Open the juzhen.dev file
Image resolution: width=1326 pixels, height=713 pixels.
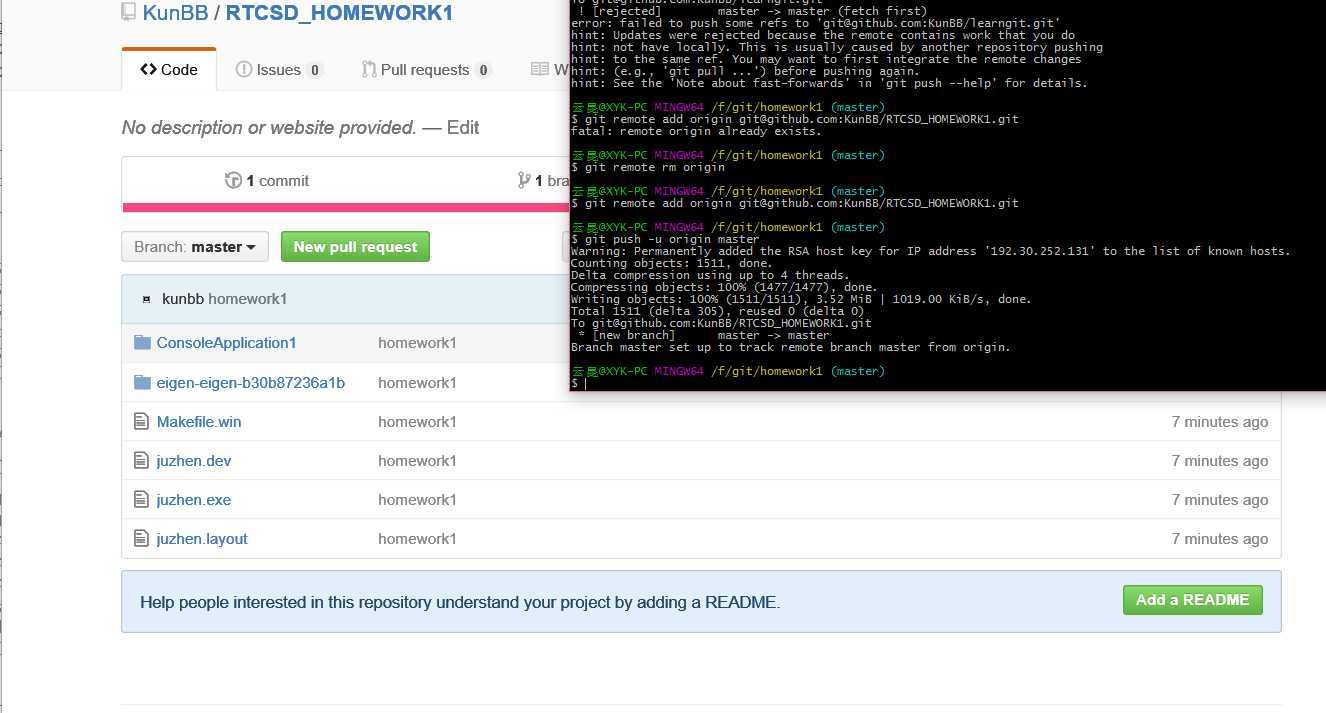pyautogui.click(x=194, y=461)
